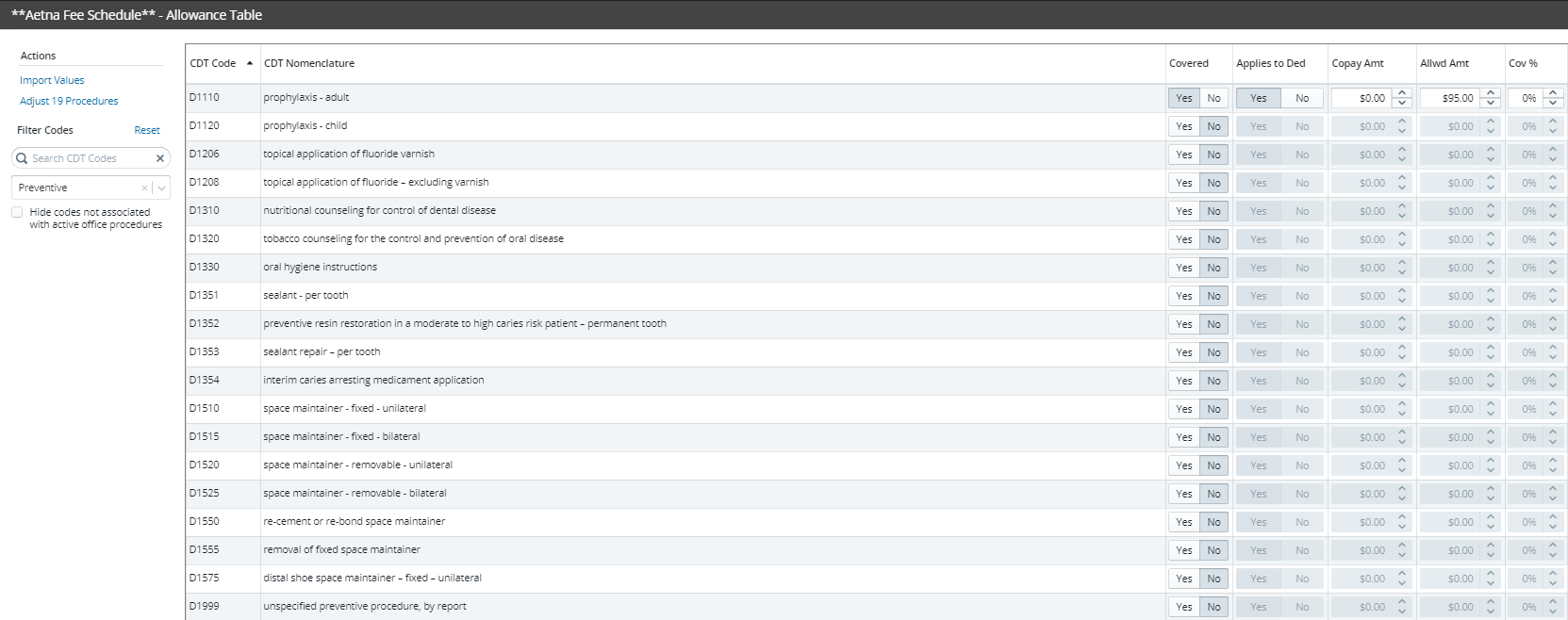Choose Covered Yes for nutritional counseling D1310

click(x=1184, y=211)
